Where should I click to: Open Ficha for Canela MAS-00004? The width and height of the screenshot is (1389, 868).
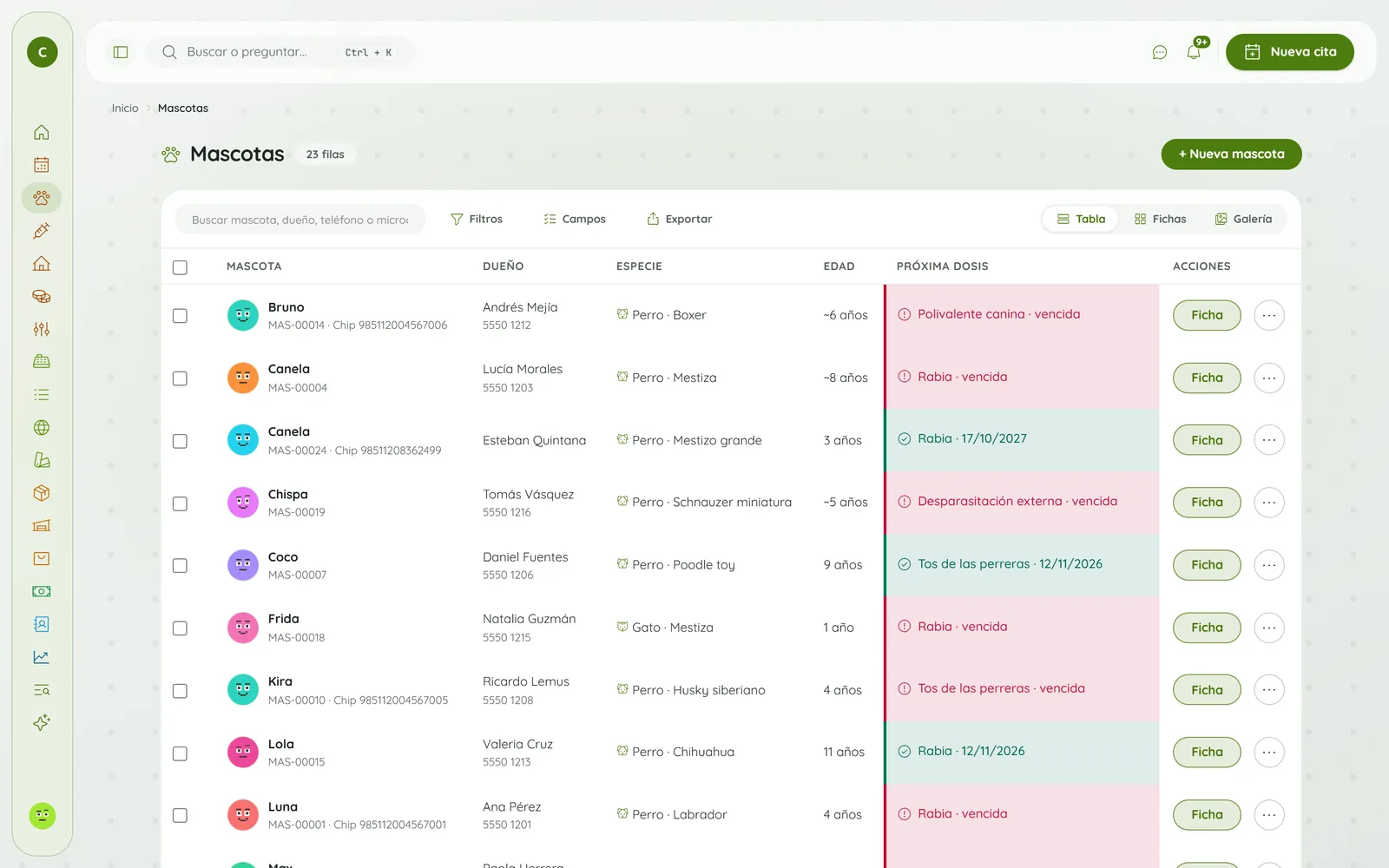pos(1207,378)
